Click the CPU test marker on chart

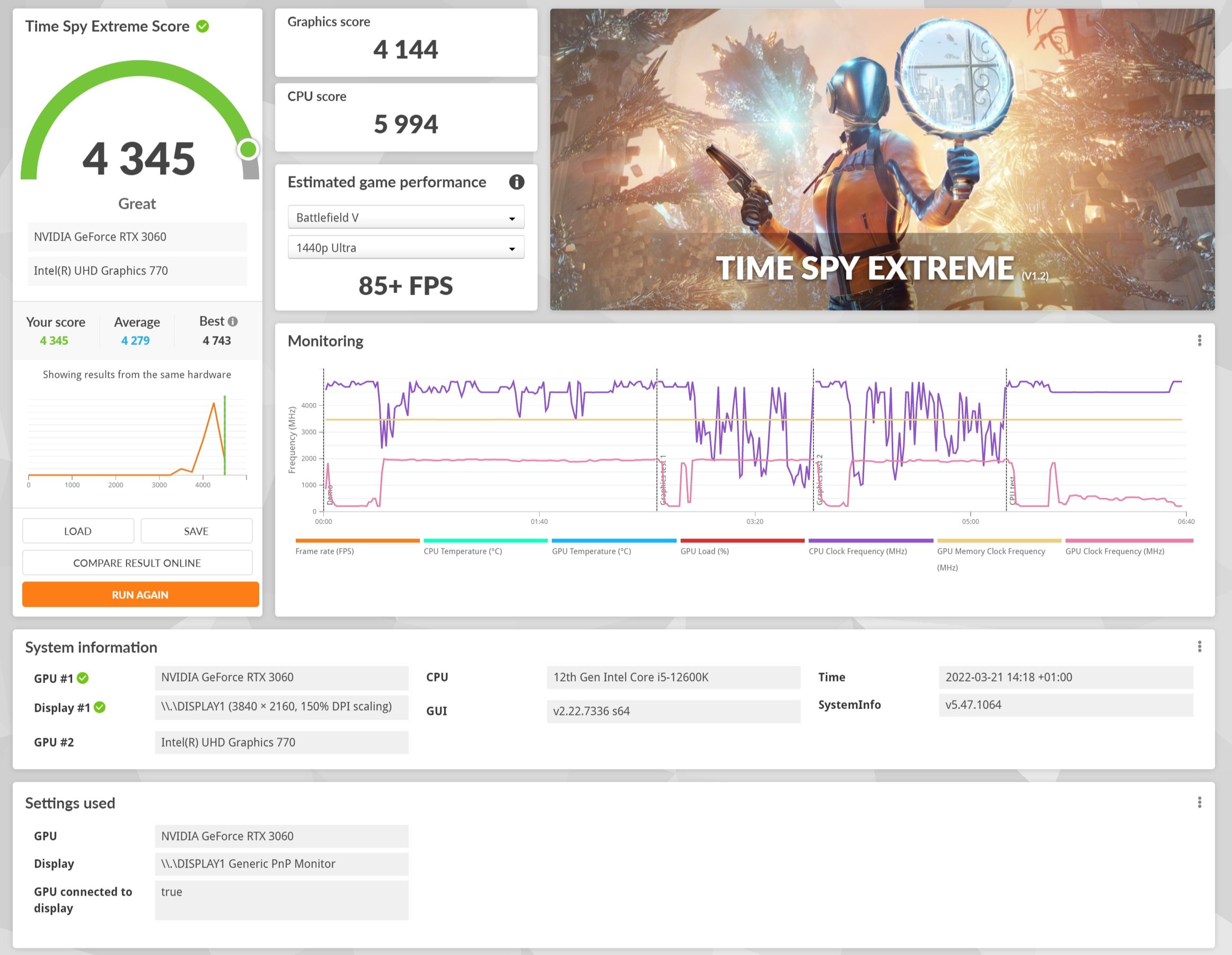[1012, 490]
